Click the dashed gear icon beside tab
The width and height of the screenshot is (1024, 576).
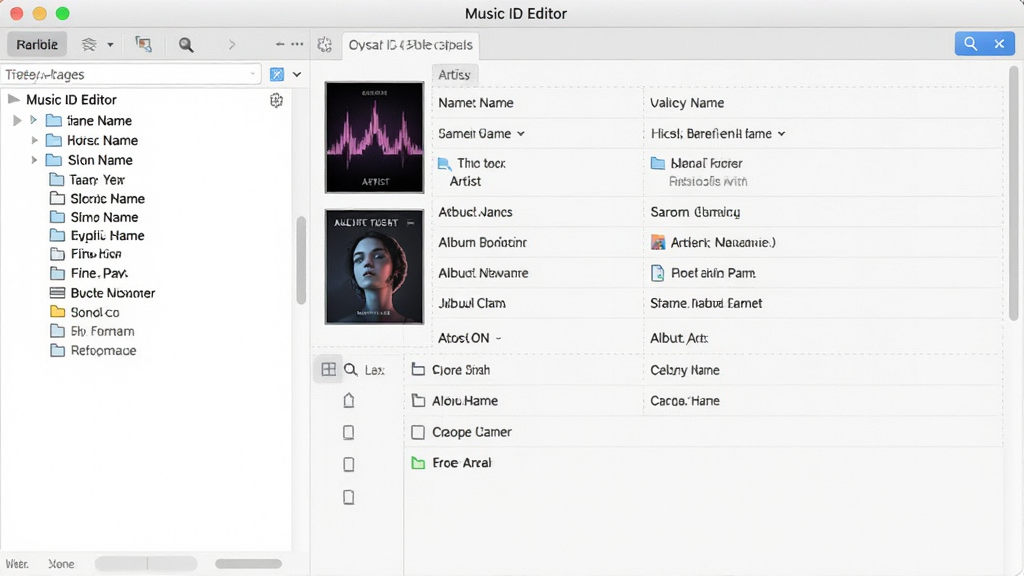[325, 44]
